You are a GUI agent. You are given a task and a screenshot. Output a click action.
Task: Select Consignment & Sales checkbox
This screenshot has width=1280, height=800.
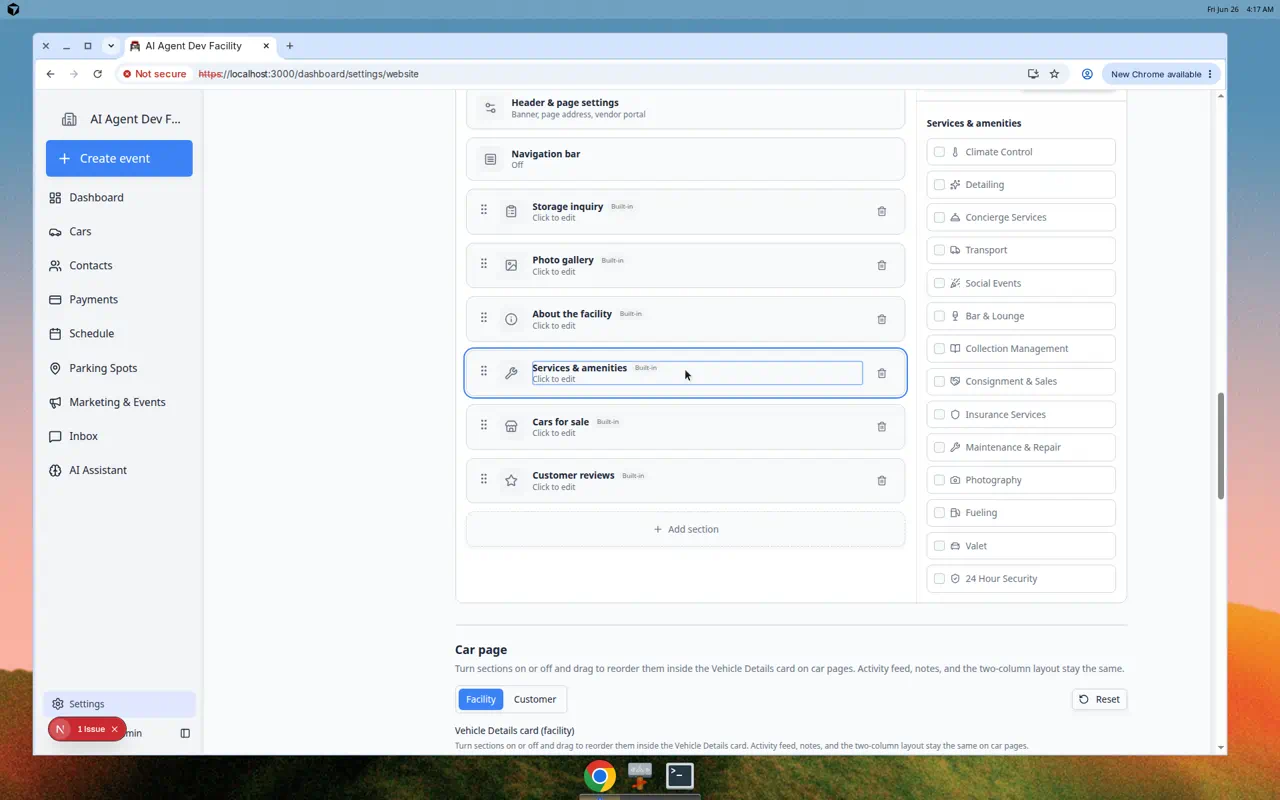pos(939,381)
